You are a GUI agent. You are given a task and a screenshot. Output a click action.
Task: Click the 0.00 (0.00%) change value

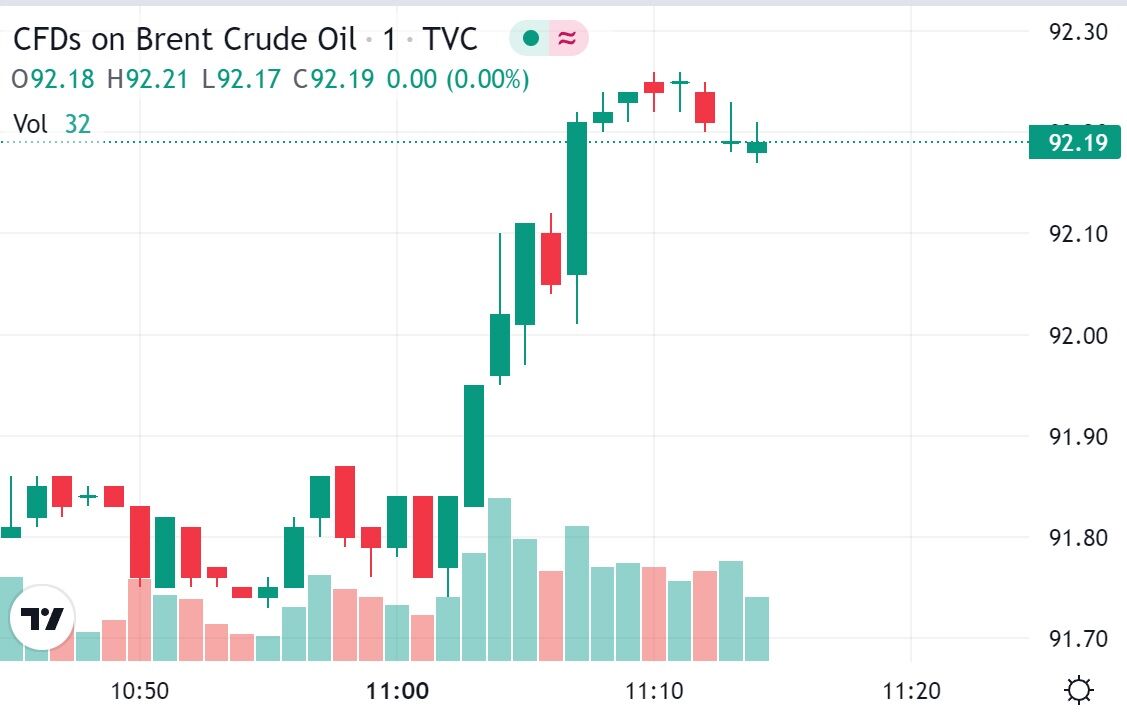click(458, 79)
